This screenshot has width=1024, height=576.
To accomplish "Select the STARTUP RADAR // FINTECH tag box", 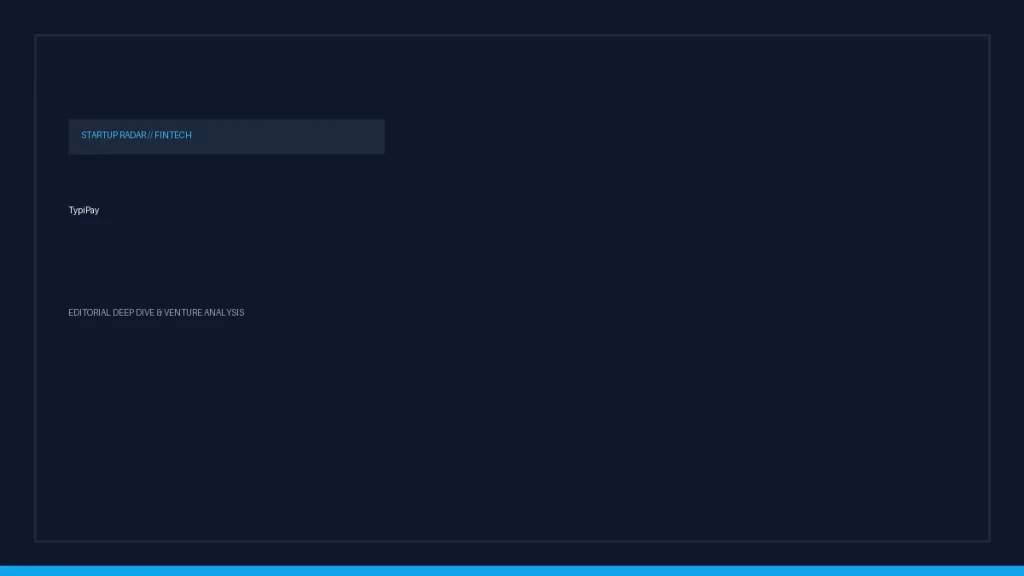I will (x=227, y=136).
